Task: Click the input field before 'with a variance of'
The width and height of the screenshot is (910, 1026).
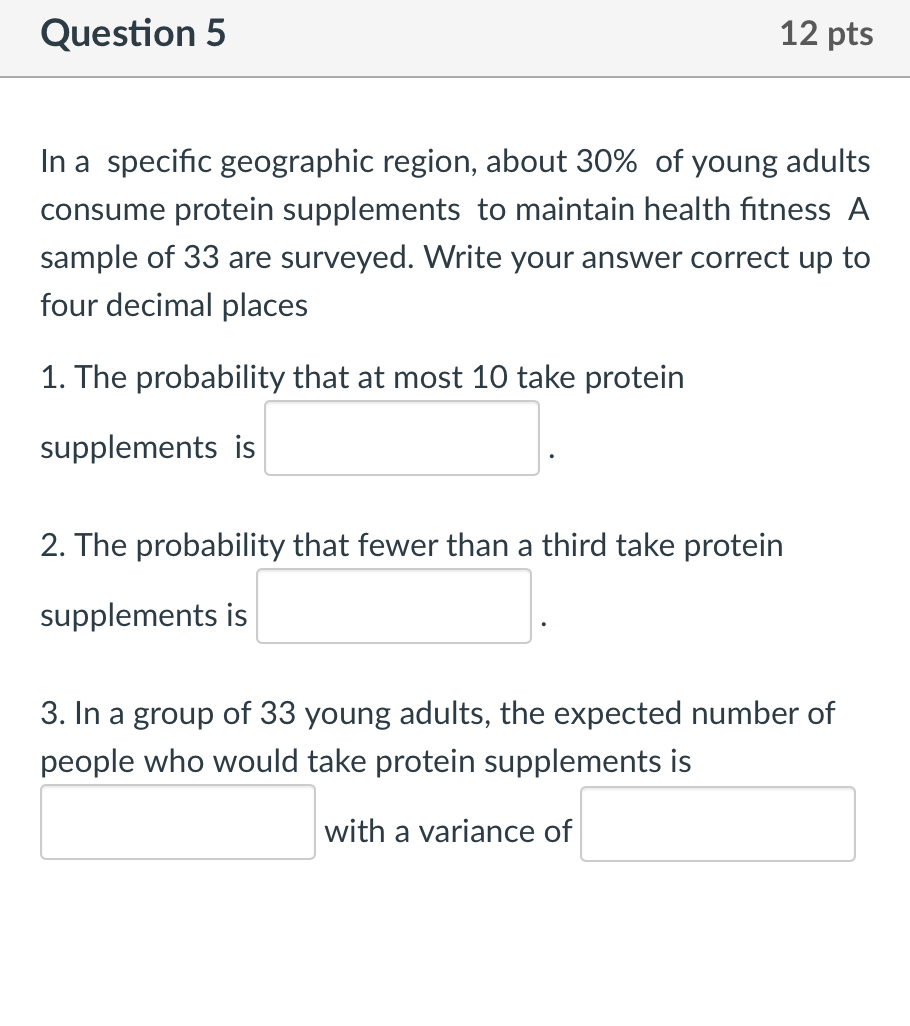Action: tap(178, 823)
